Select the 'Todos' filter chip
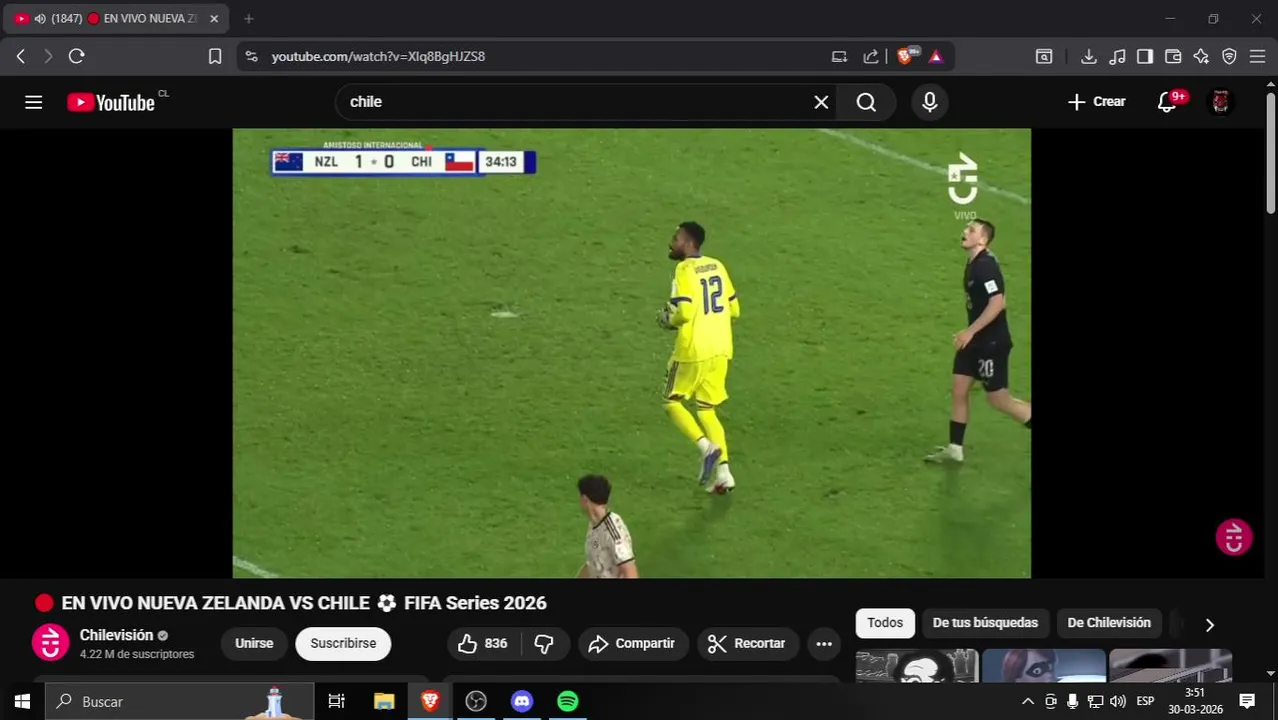 pos(885,622)
